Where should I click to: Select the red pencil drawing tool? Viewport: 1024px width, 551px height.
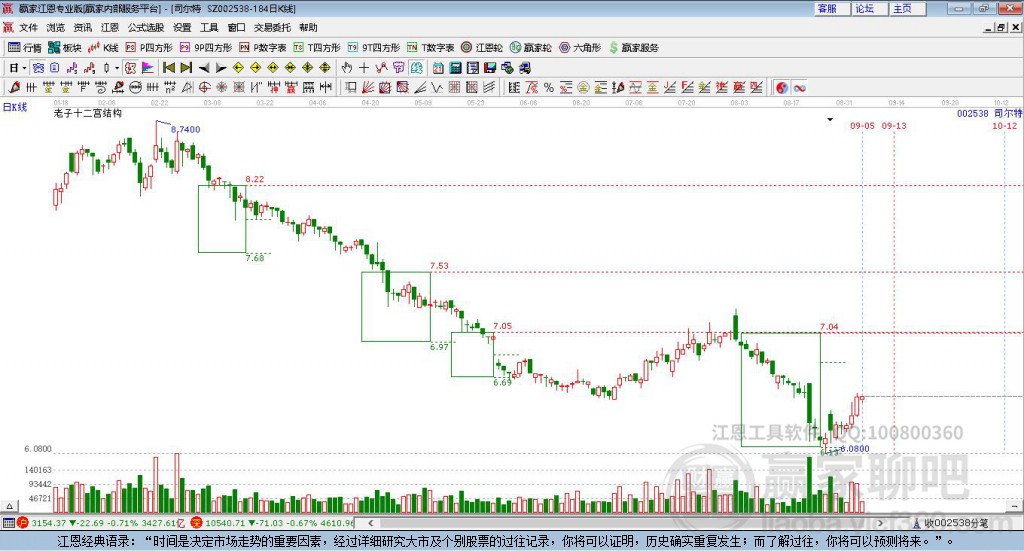(x=14, y=87)
